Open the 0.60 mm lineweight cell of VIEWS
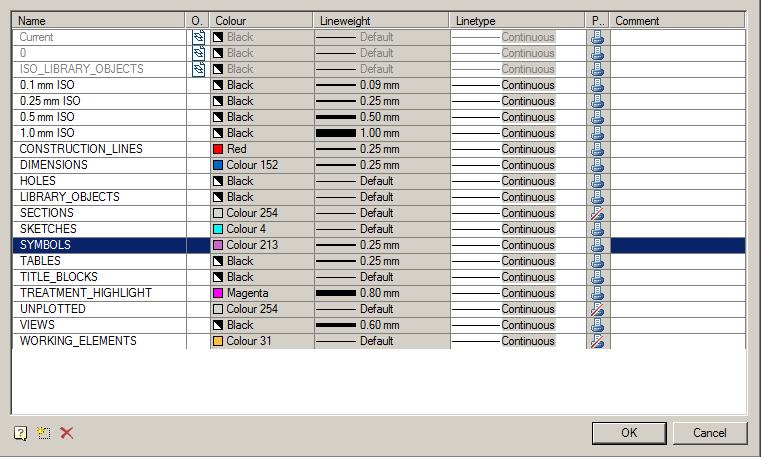This screenshot has width=761, height=457. [382, 325]
